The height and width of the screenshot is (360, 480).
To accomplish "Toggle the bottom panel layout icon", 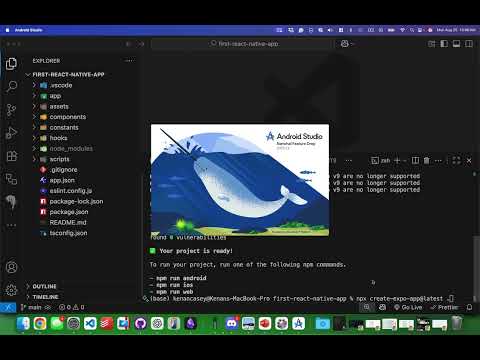I will click(x=456, y=44).
